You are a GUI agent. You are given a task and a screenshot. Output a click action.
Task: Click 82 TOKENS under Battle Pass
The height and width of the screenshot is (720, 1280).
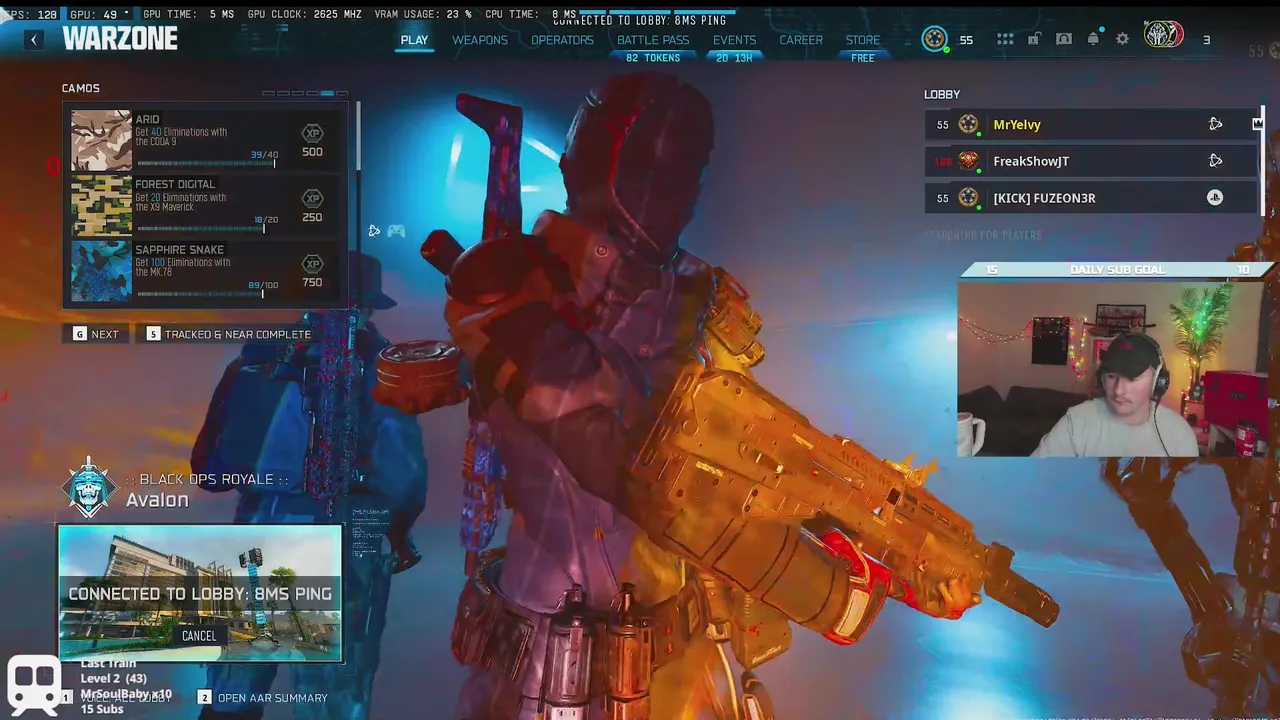click(x=653, y=58)
